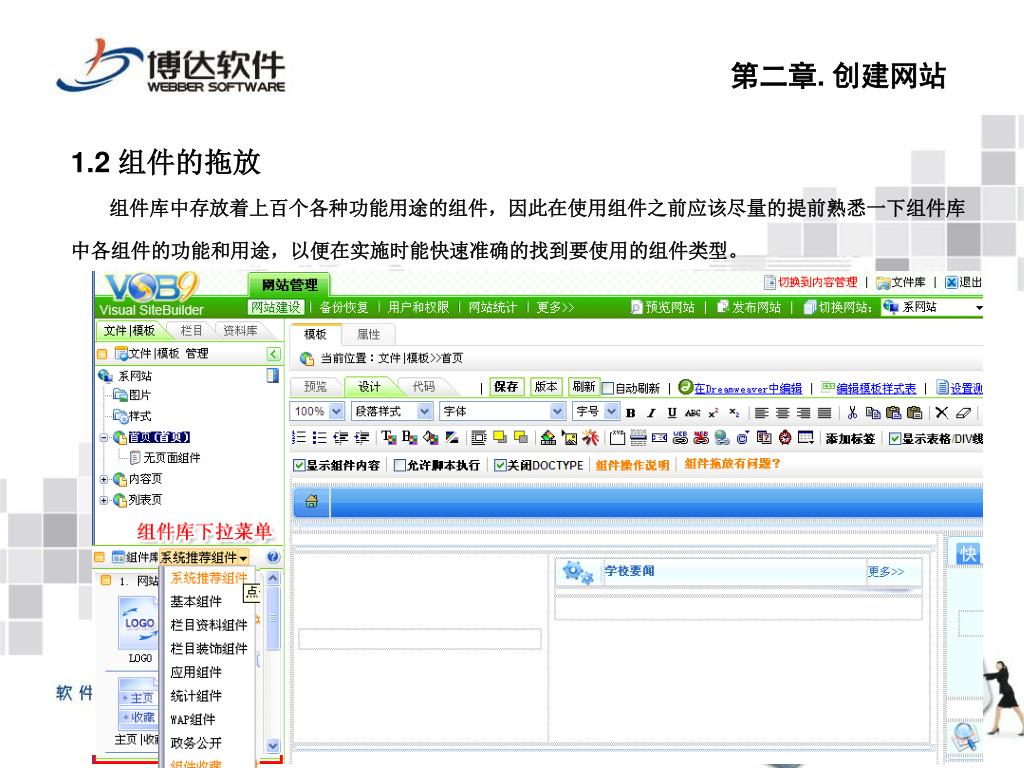
Task: Delete with the X icon
Action: point(941,413)
